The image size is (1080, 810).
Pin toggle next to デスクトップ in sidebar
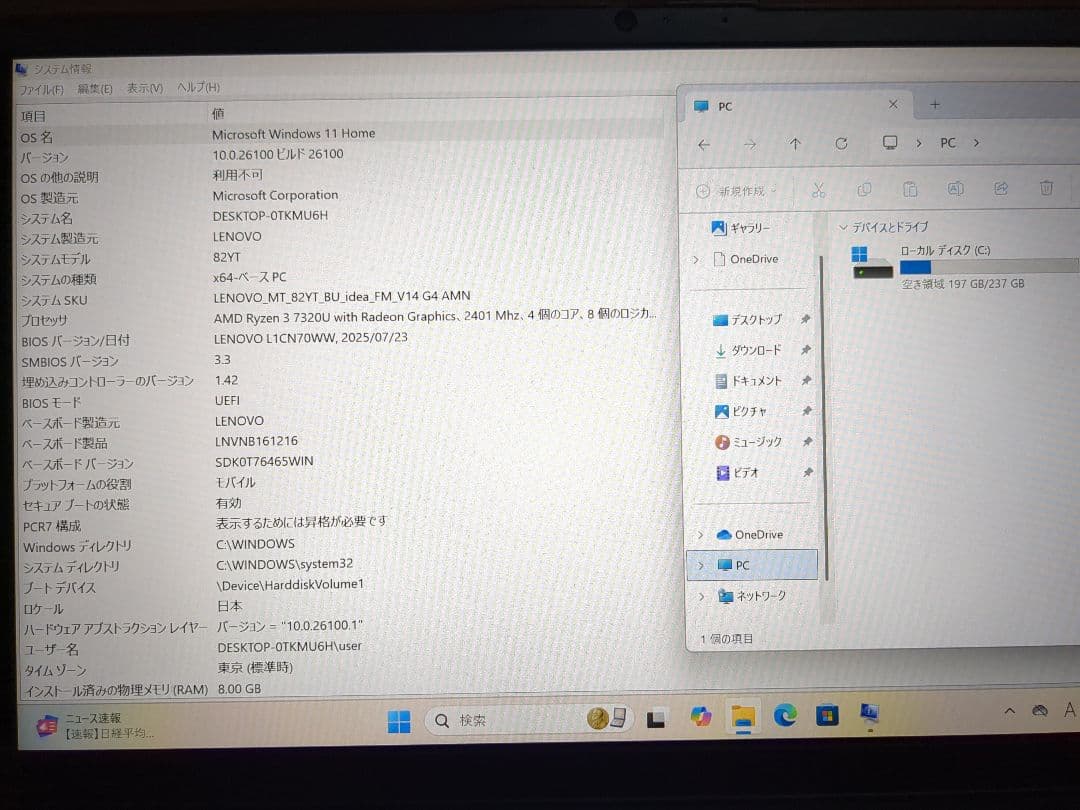pos(805,320)
